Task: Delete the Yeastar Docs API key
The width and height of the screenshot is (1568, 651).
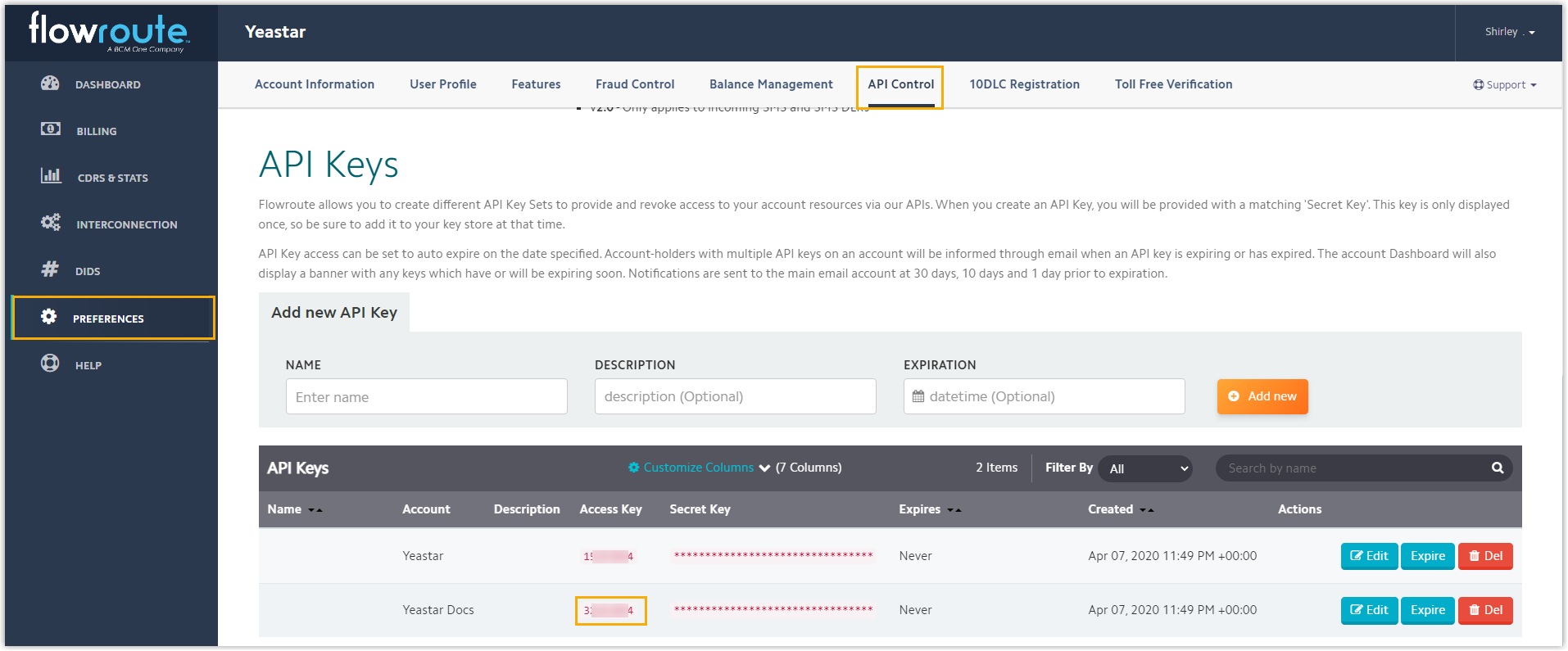Action: point(1484,610)
